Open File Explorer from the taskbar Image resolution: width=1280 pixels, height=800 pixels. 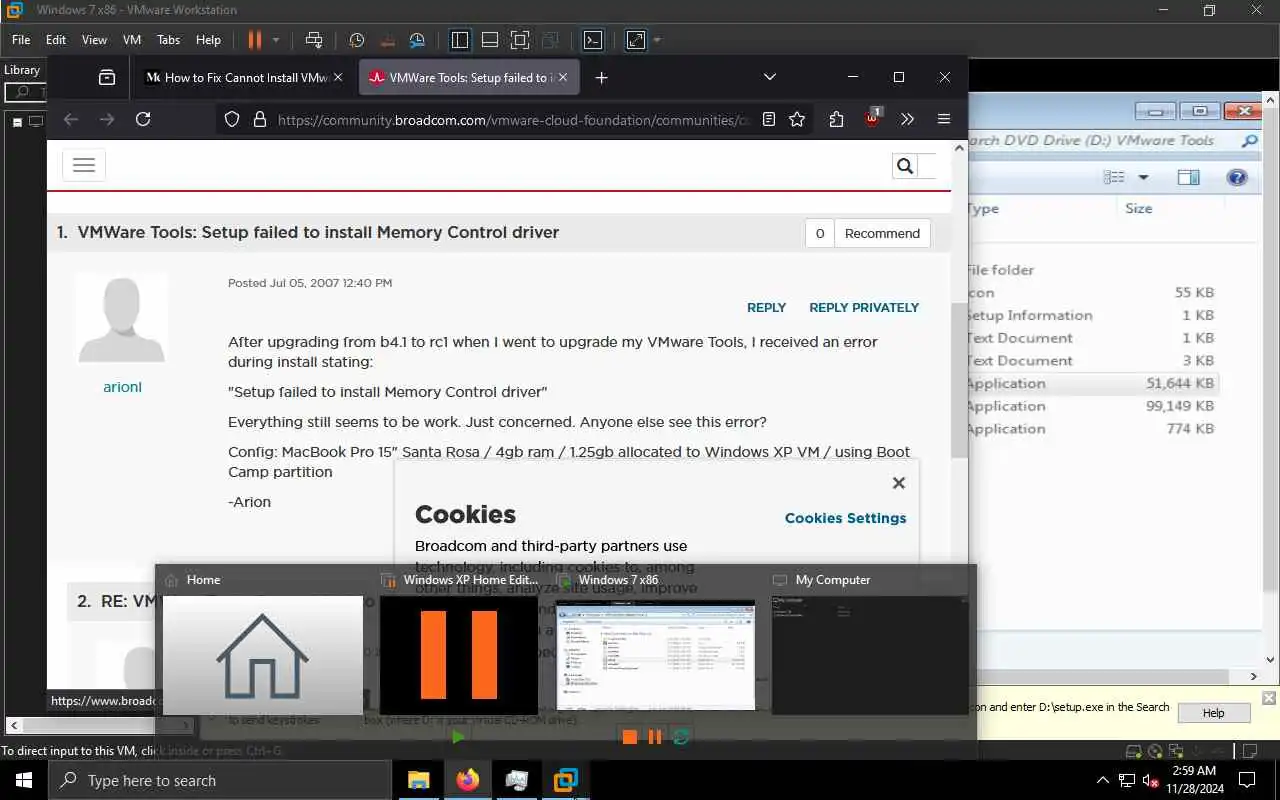tap(418, 780)
